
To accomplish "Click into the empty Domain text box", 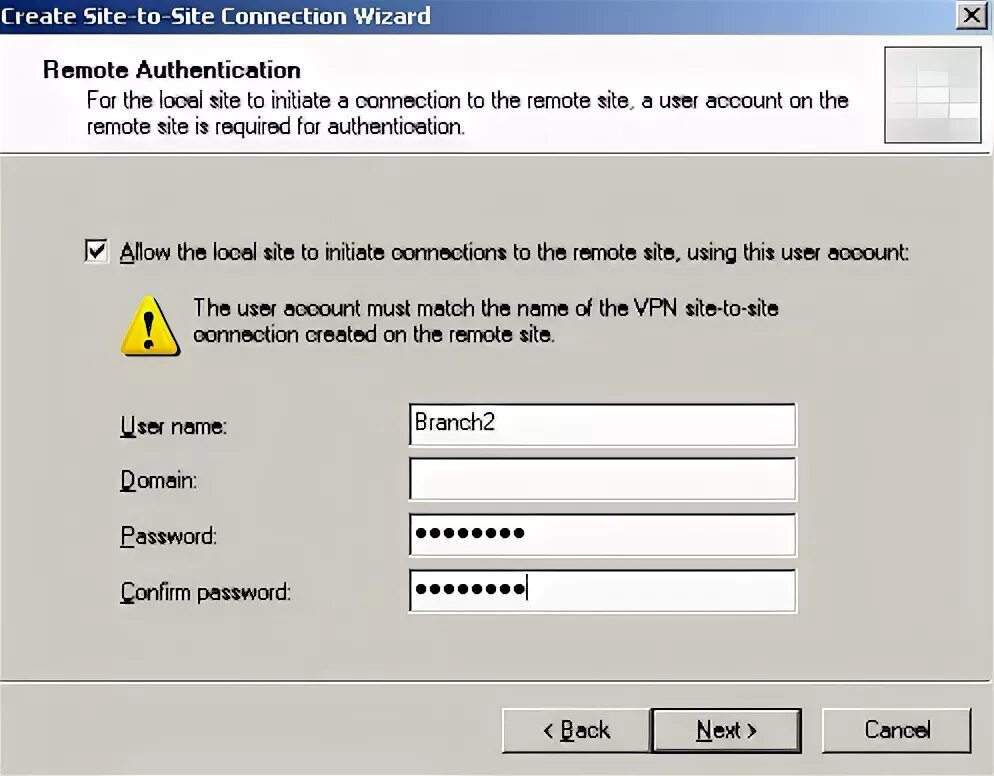I will (x=602, y=479).
